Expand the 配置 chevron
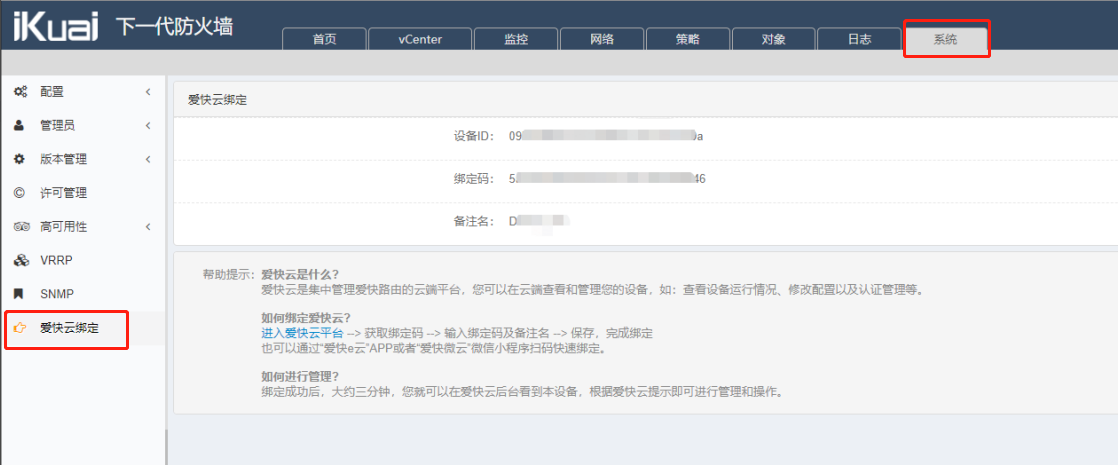The height and width of the screenshot is (465, 1118). (148, 91)
